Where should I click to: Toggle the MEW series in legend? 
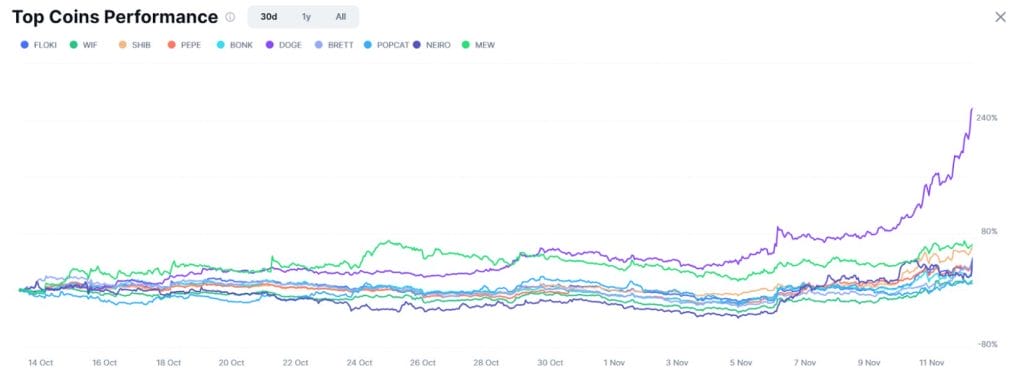click(x=478, y=45)
